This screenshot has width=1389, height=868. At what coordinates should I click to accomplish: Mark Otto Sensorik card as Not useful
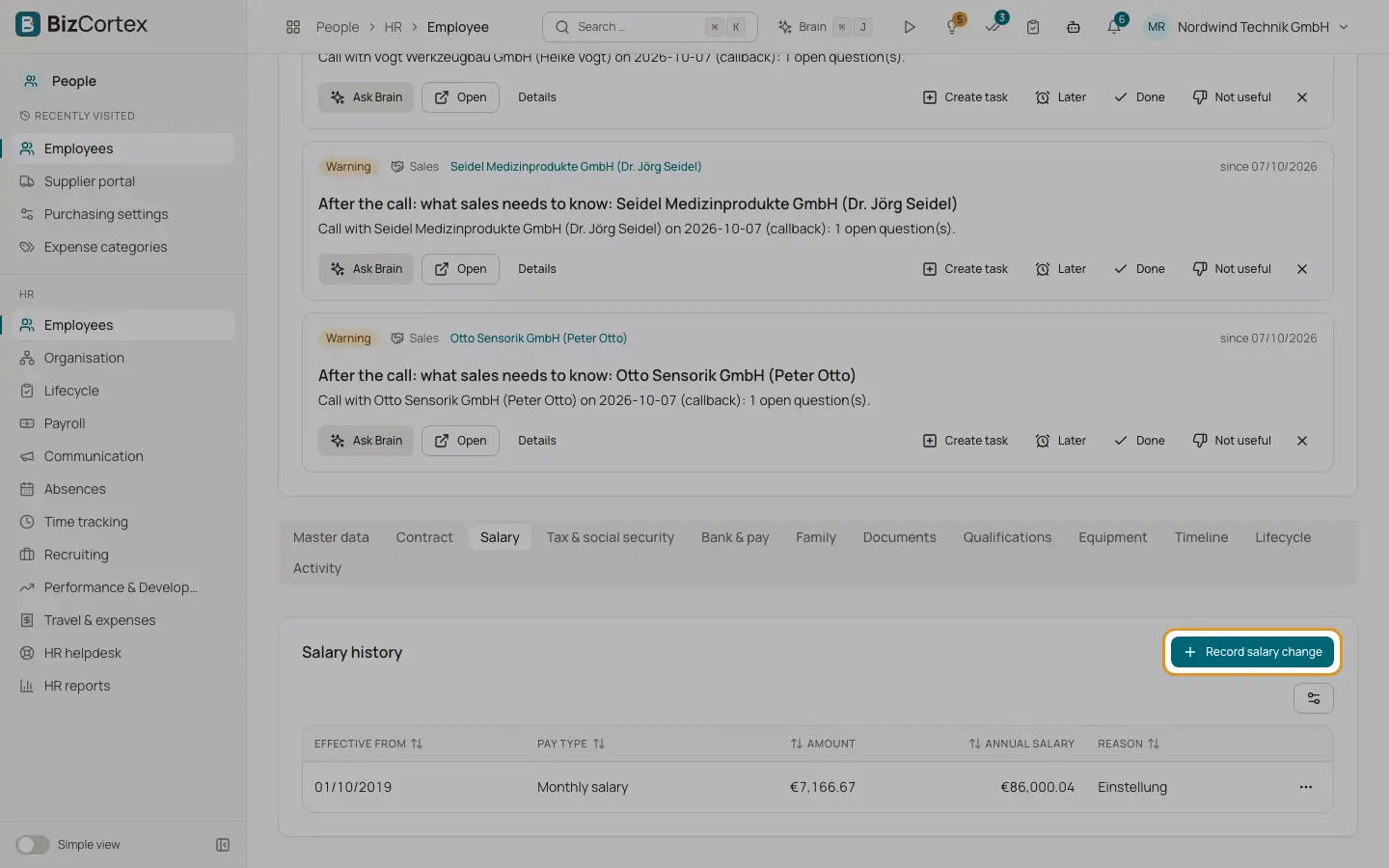click(1232, 441)
